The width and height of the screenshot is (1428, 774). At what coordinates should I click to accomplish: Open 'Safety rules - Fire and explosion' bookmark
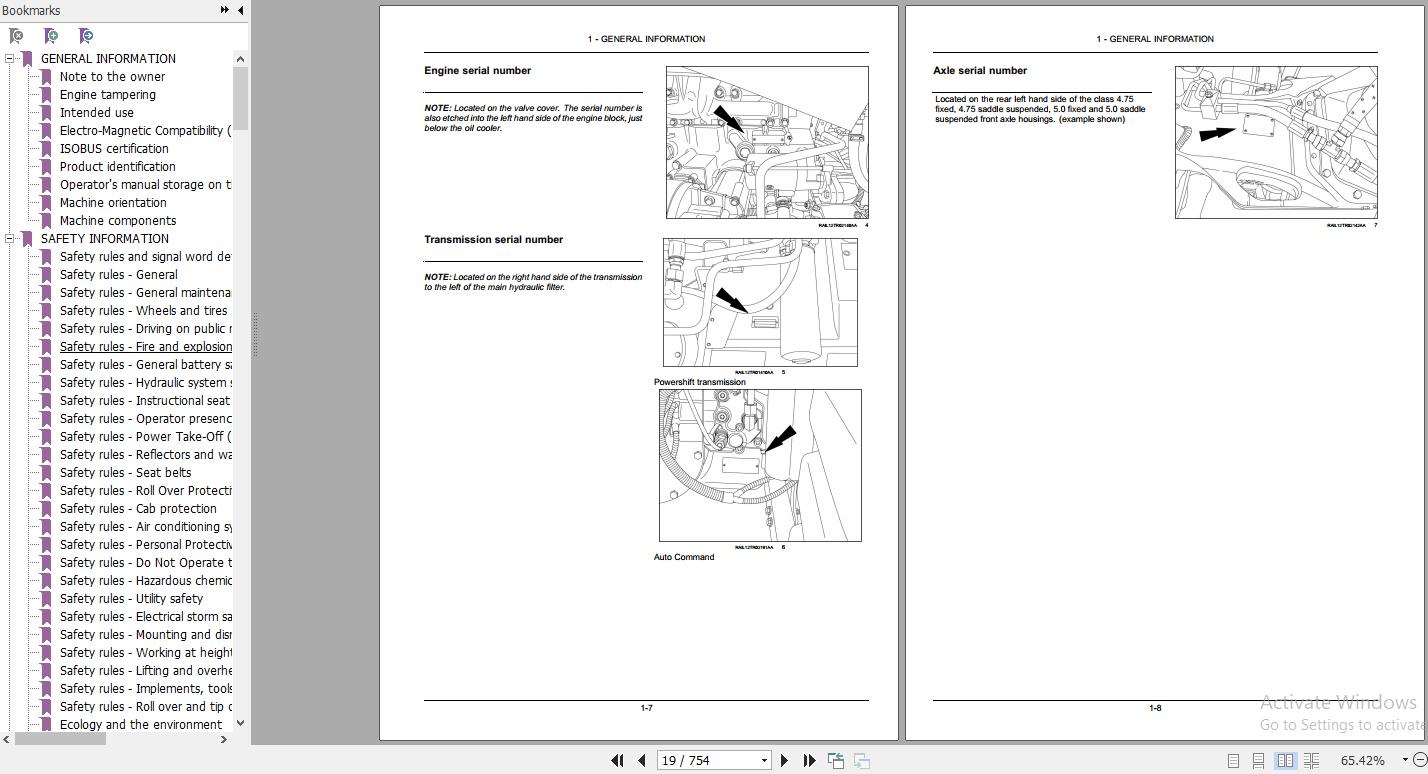click(x=146, y=347)
